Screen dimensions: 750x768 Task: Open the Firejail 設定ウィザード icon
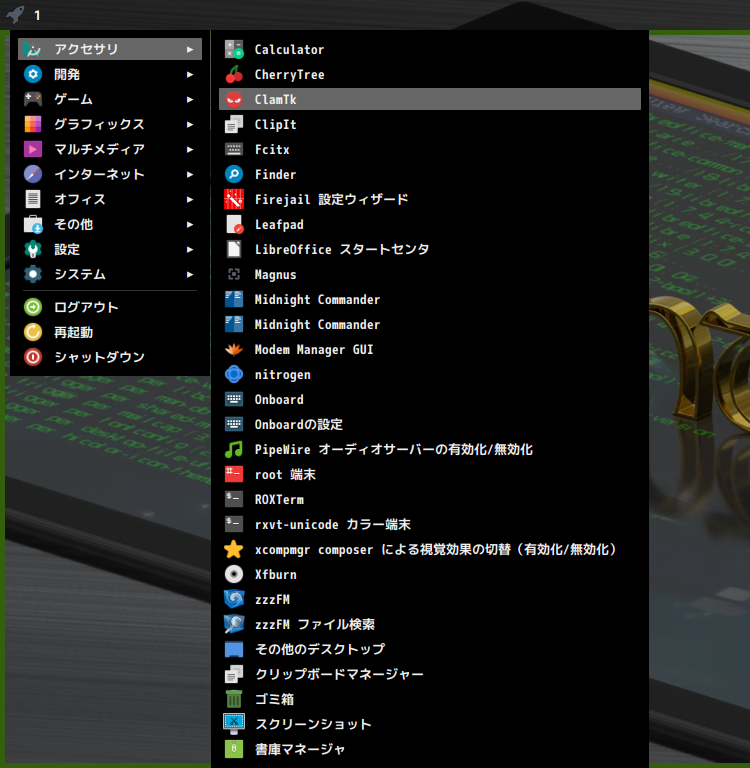click(234, 199)
